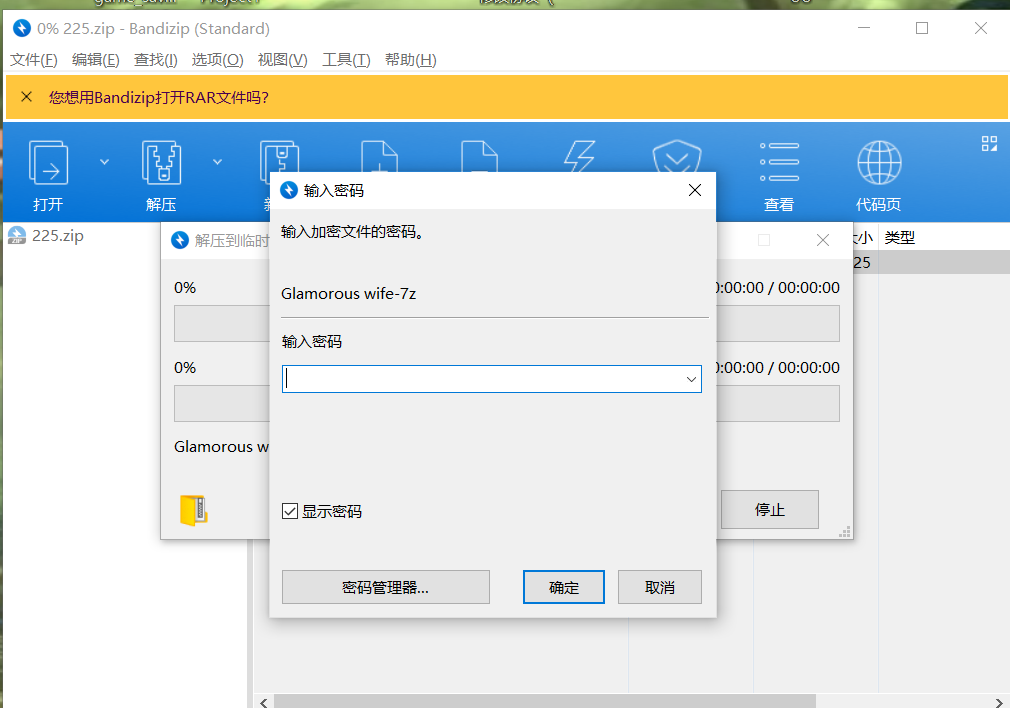Click the horizontal scrollbar thumb
The image size is (1010, 708).
click(x=545, y=702)
